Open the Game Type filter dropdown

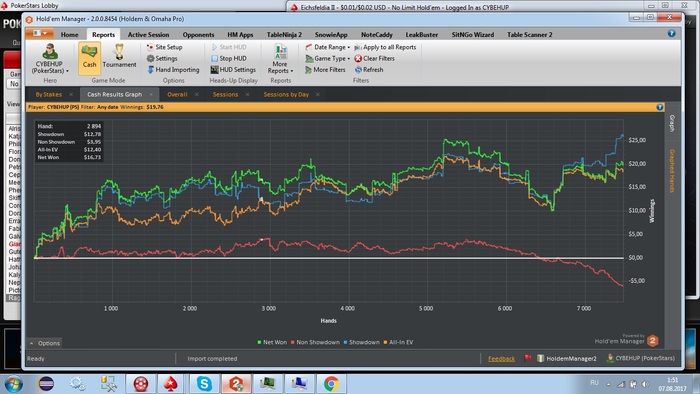pyautogui.click(x=327, y=58)
